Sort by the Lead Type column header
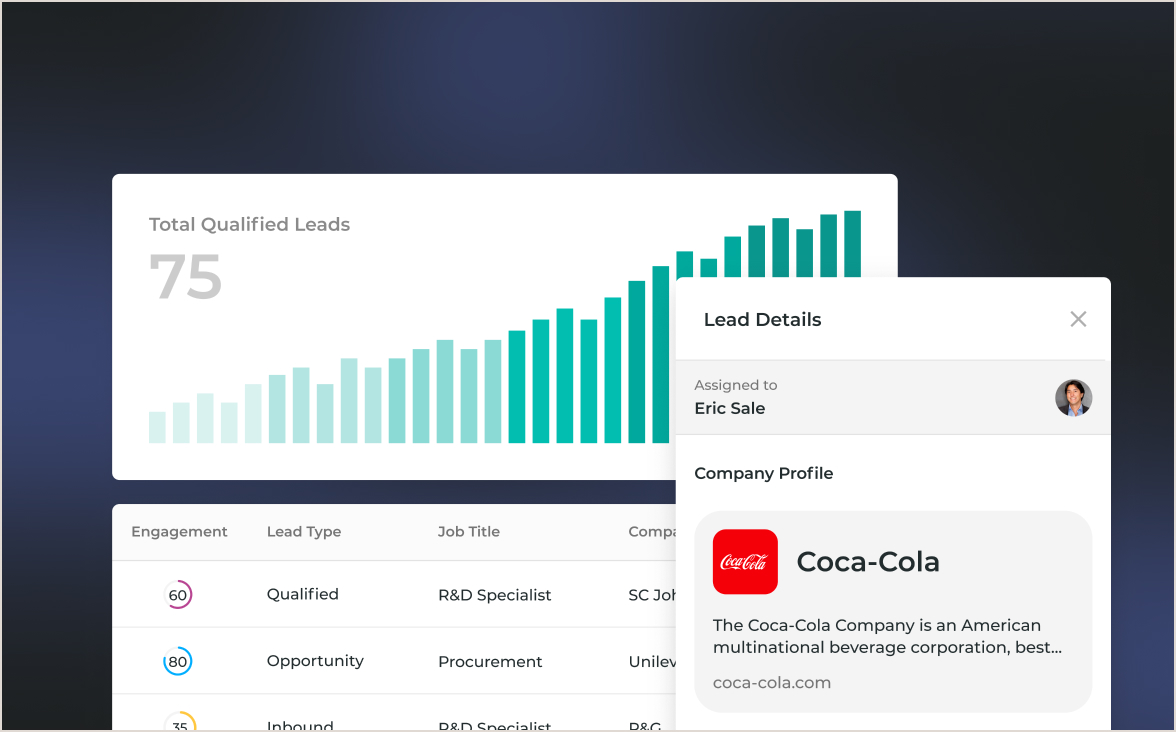The height and width of the screenshot is (732, 1176). pos(304,531)
